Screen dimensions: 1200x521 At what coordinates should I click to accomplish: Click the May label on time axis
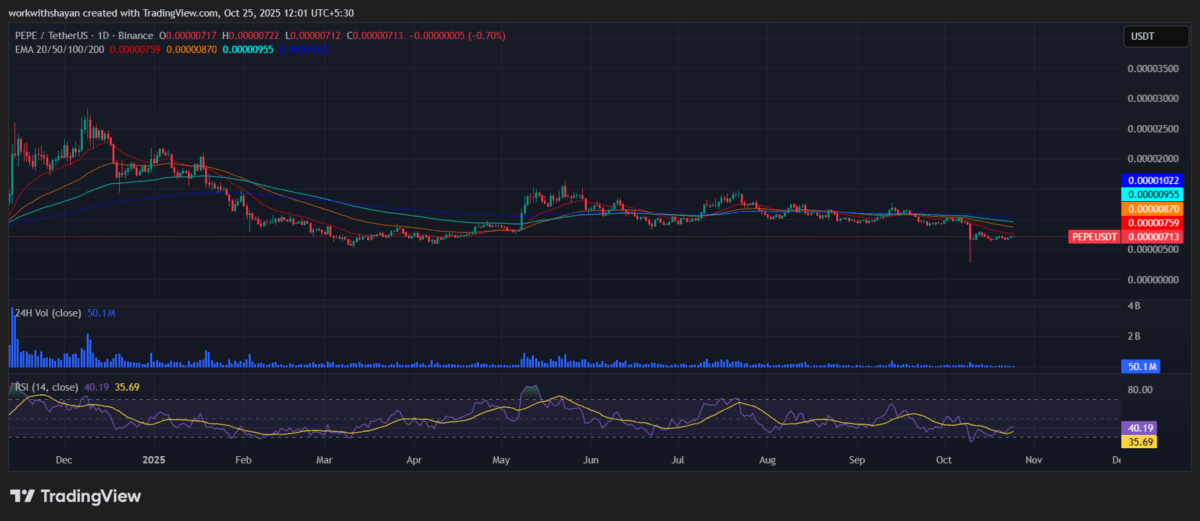(503, 460)
